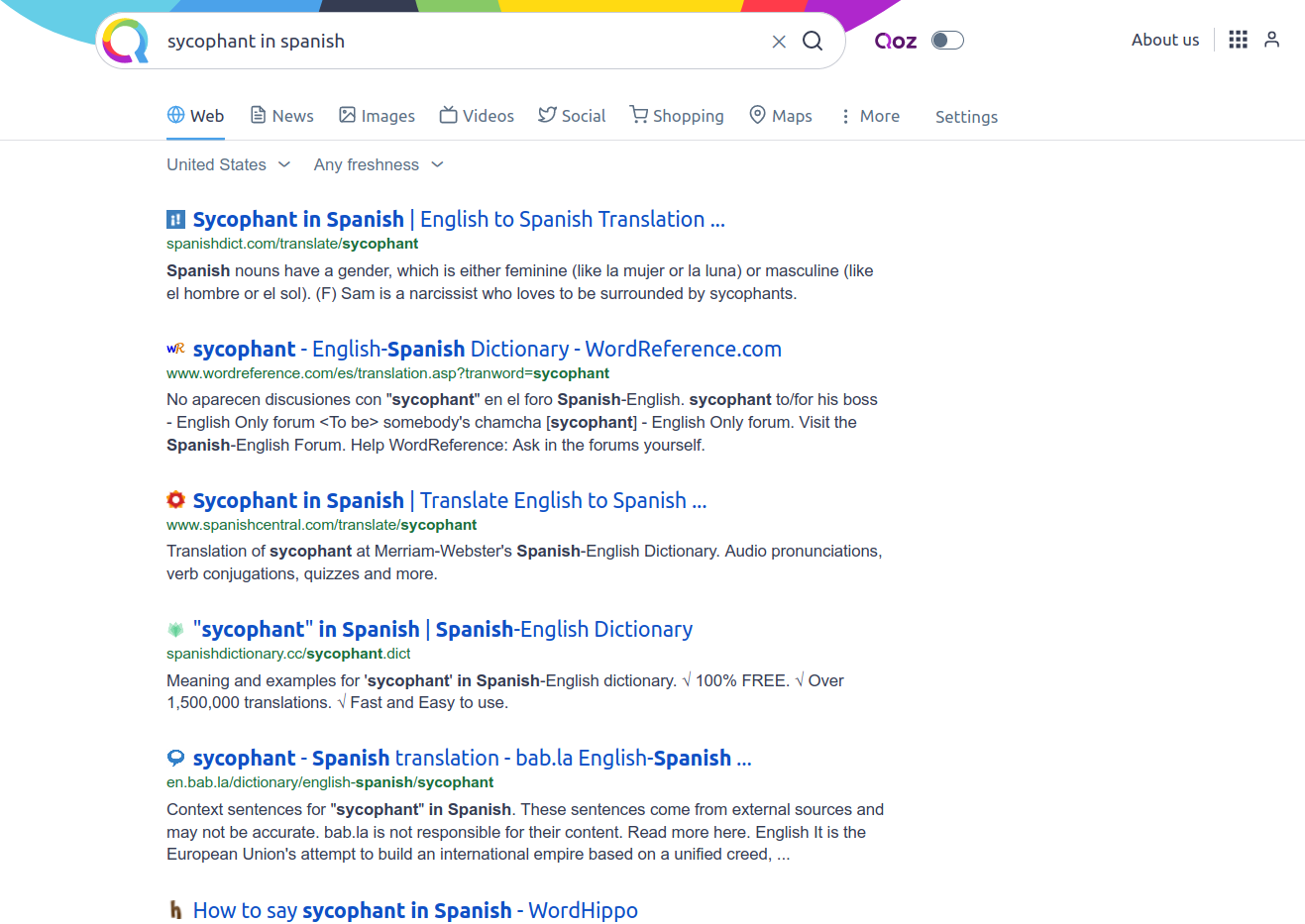Click About us link
1305x924 pixels.
pos(1165,40)
